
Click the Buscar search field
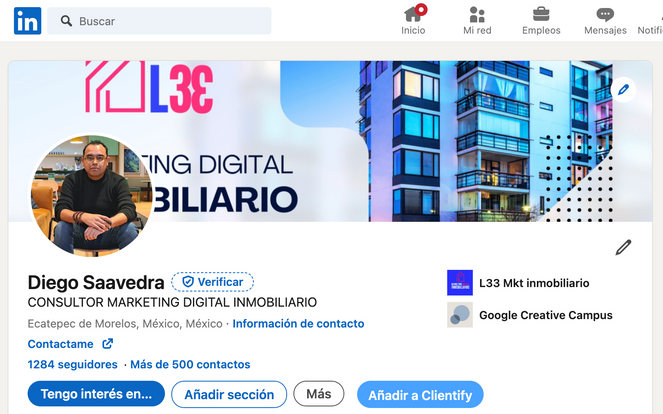159,21
